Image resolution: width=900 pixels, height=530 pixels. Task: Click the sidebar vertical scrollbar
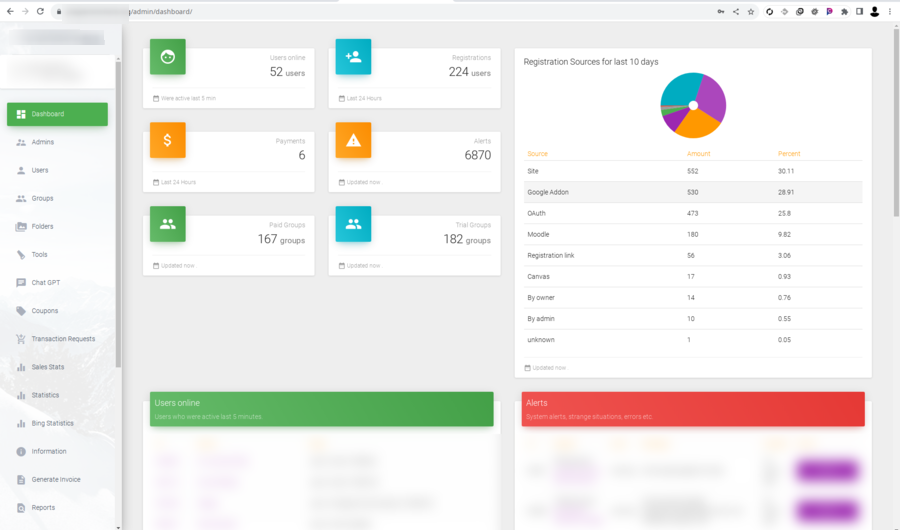[x=118, y=214]
